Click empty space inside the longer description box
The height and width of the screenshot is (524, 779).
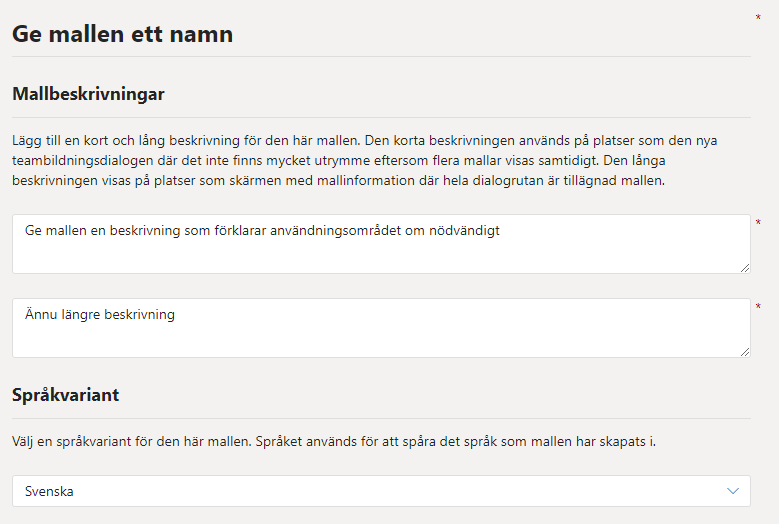click(x=450, y=337)
